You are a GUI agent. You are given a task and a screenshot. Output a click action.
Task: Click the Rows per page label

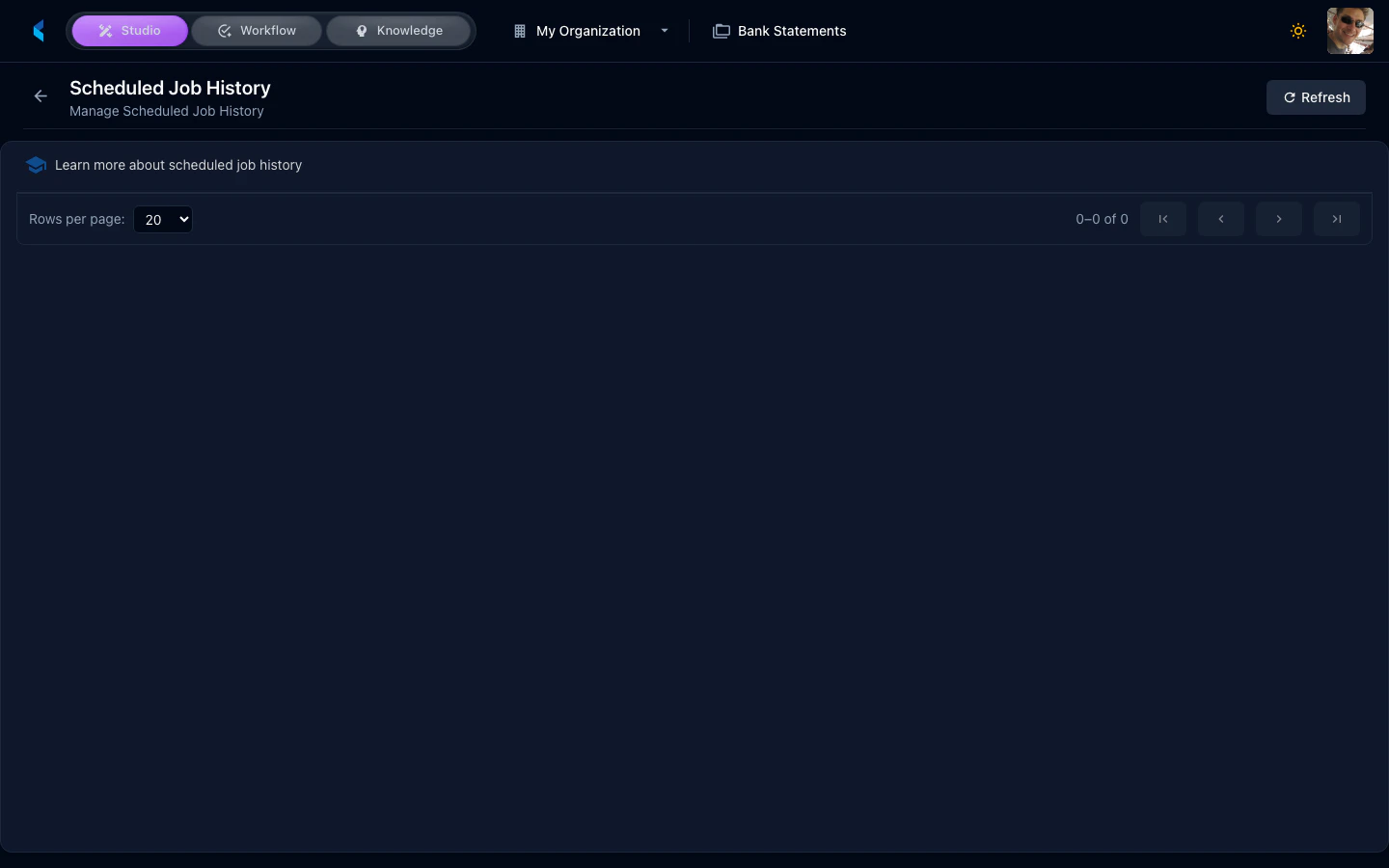[x=77, y=219]
